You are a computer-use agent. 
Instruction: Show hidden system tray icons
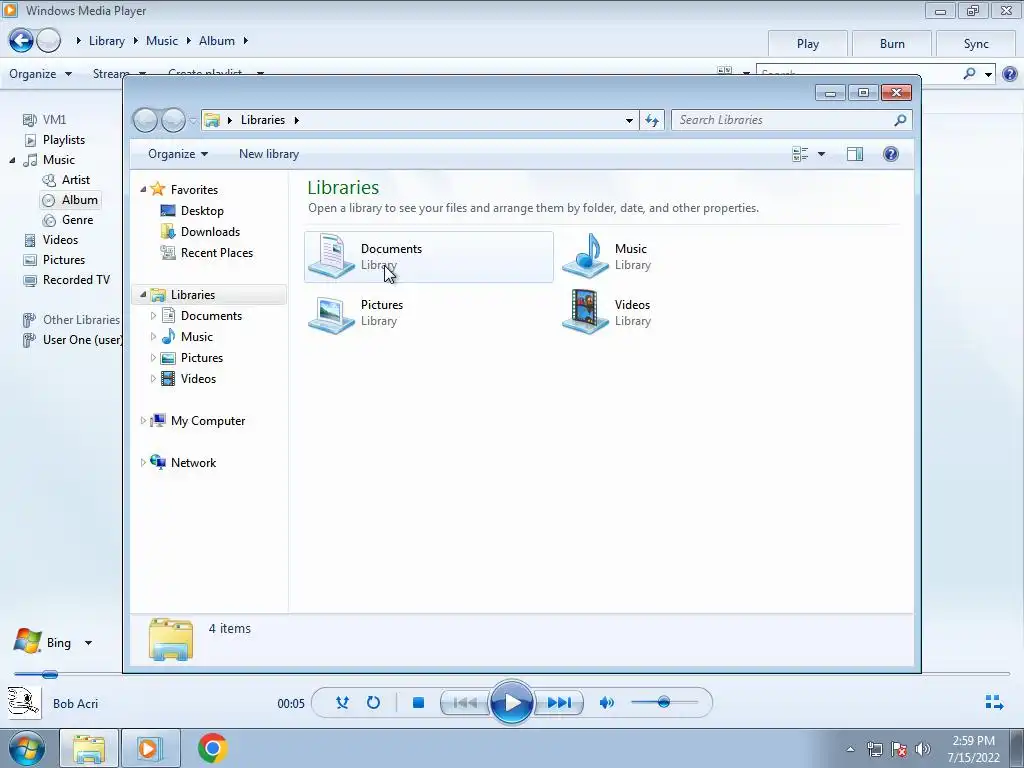pyautogui.click(x=850, y=750)
